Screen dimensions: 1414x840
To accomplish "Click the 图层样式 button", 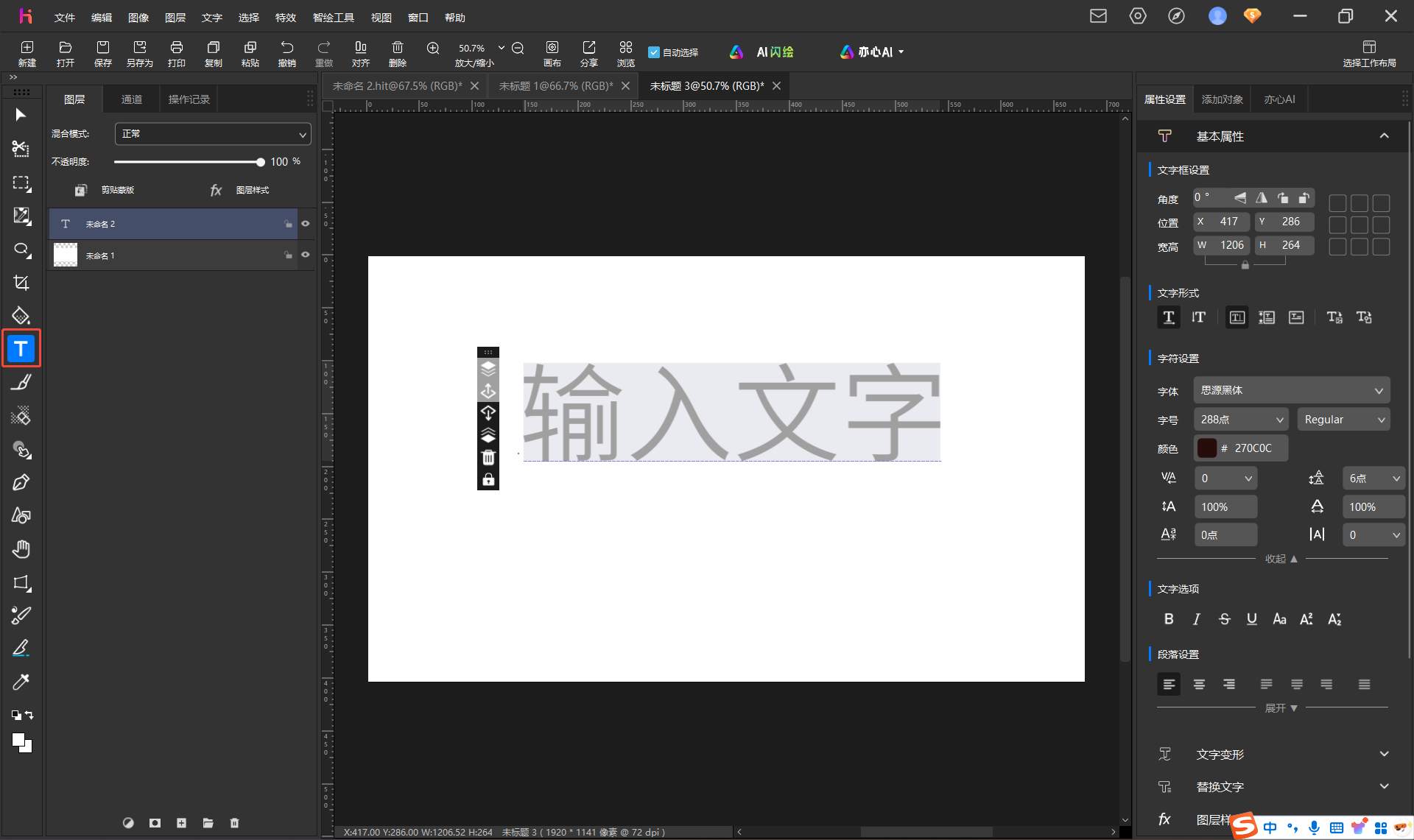I will [239, 190].
